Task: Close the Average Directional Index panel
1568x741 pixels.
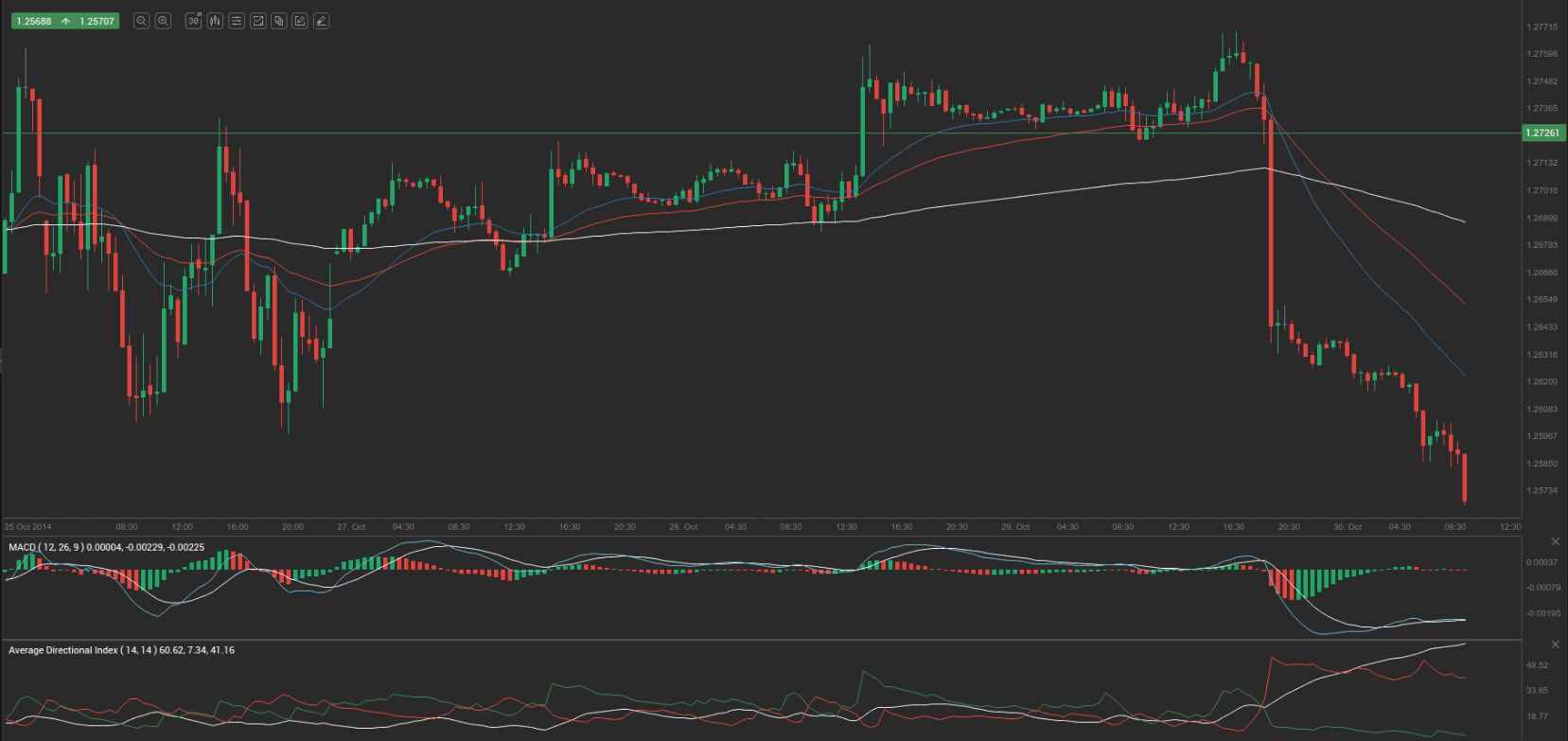Action: click(x=1555, y=644)
